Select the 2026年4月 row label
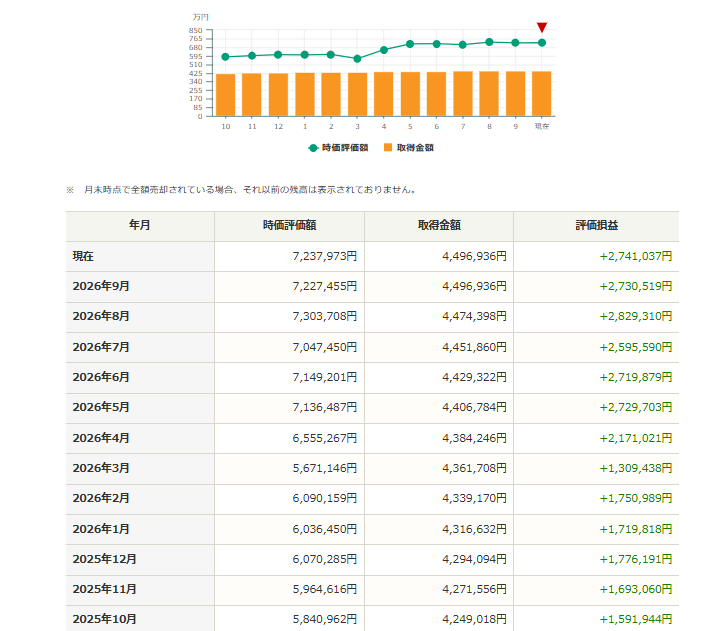 point(101,438)
